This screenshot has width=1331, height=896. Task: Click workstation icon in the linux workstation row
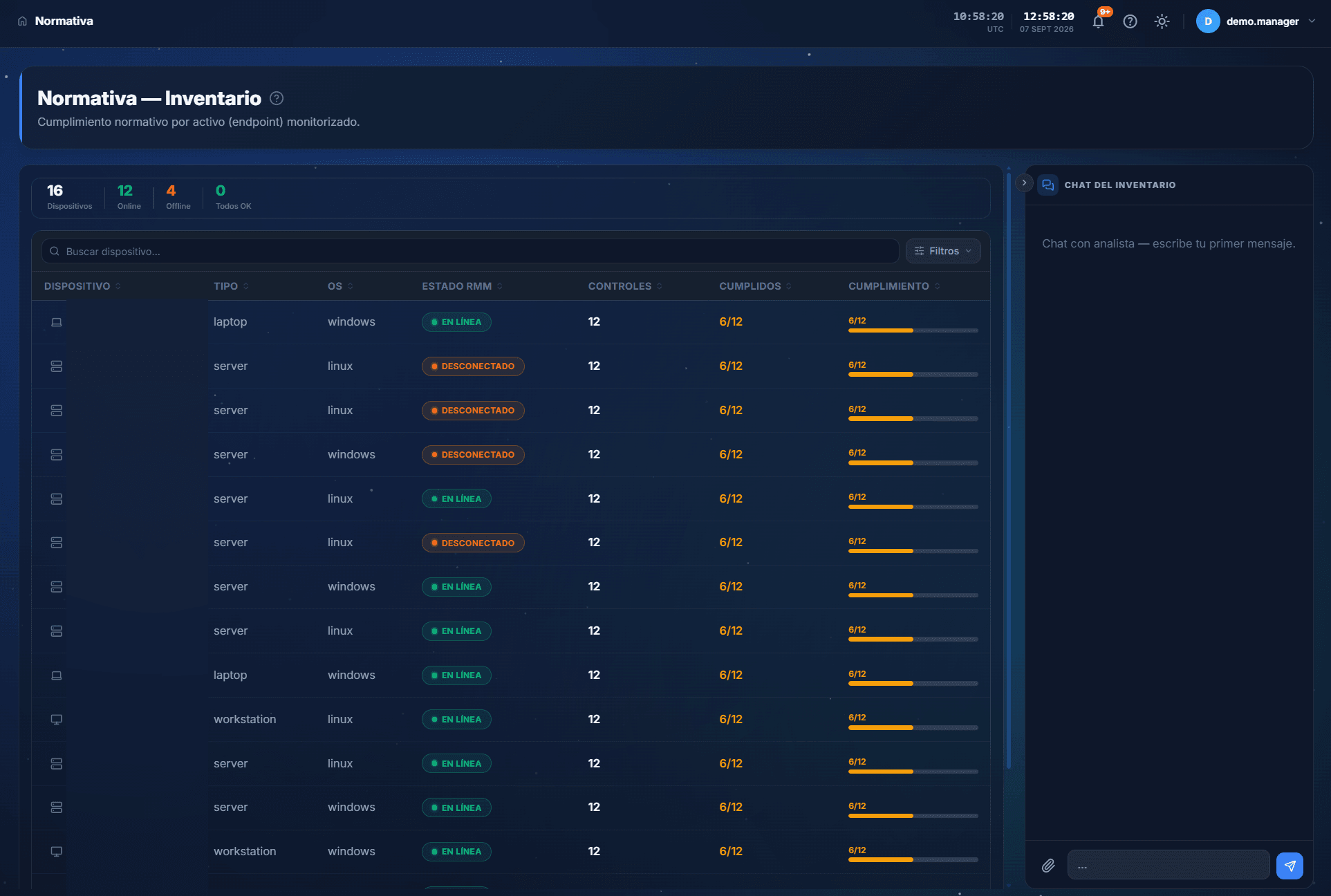[57, 720]
